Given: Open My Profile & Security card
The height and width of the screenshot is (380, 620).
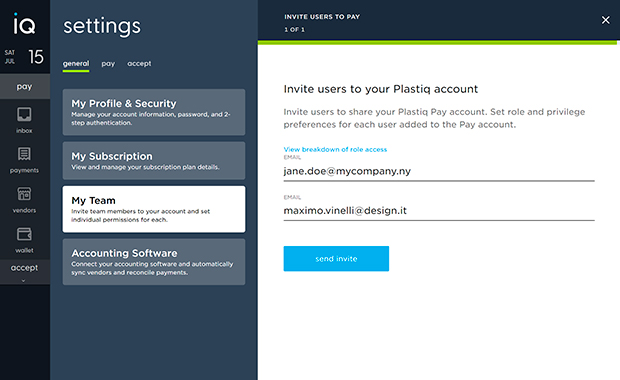Looking at the screenshot, I should pos(154,112).
